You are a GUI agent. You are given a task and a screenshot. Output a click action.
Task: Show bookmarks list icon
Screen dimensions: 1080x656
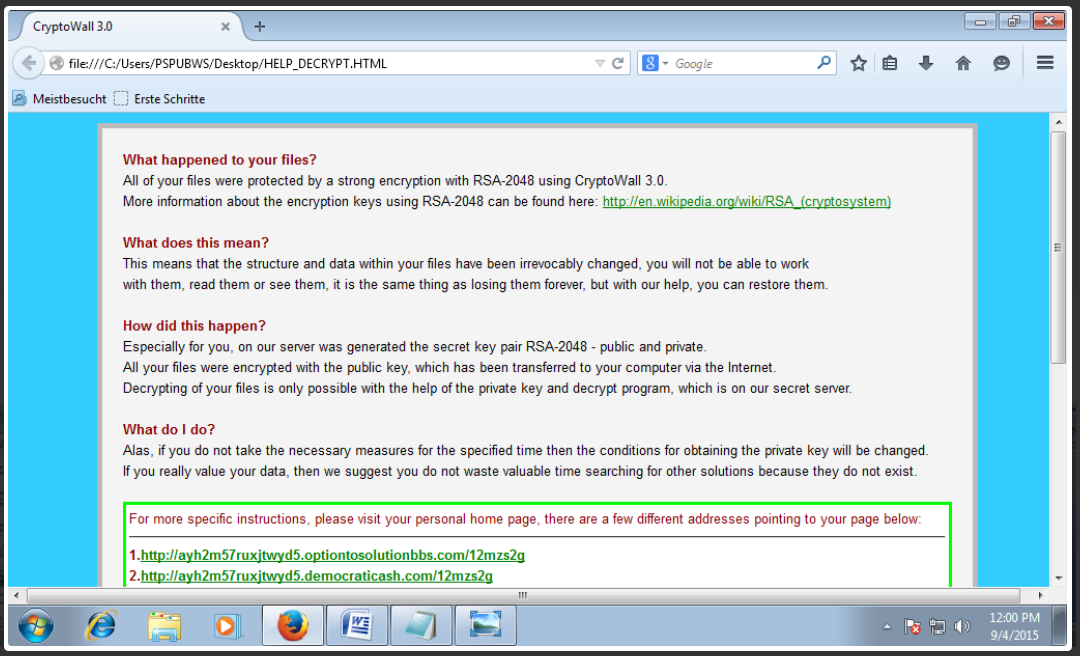[x=890, y=63]
